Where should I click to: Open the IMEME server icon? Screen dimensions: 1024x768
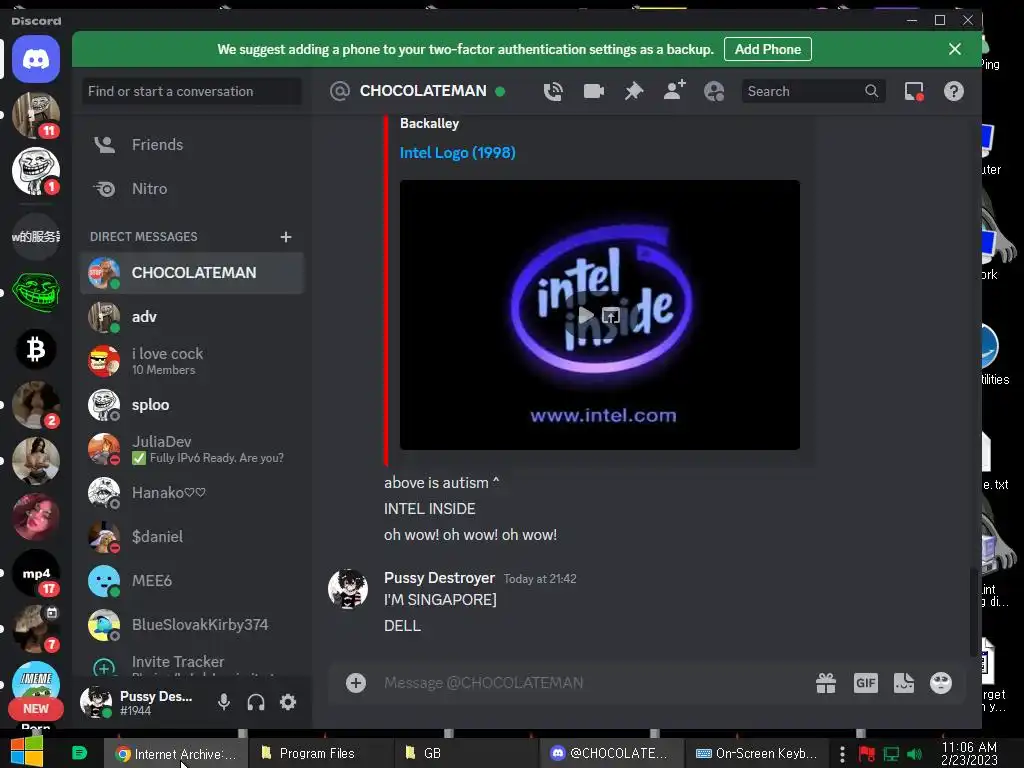[36, 680]
